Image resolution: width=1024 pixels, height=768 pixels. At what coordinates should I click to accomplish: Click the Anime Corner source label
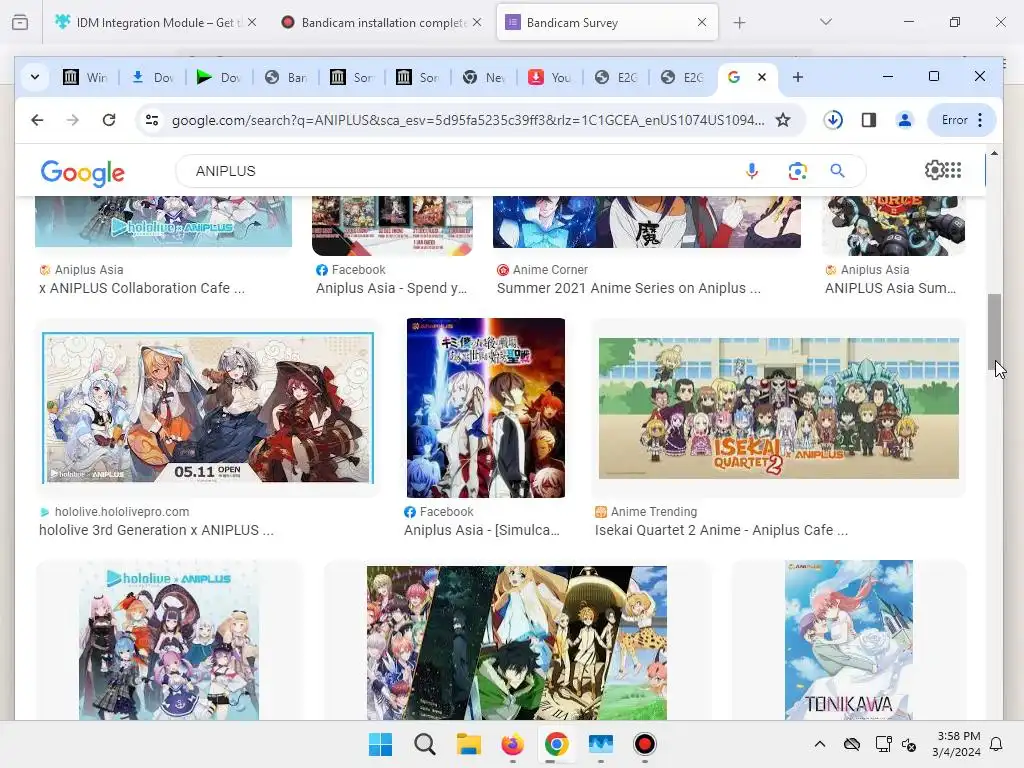(550, 270)
